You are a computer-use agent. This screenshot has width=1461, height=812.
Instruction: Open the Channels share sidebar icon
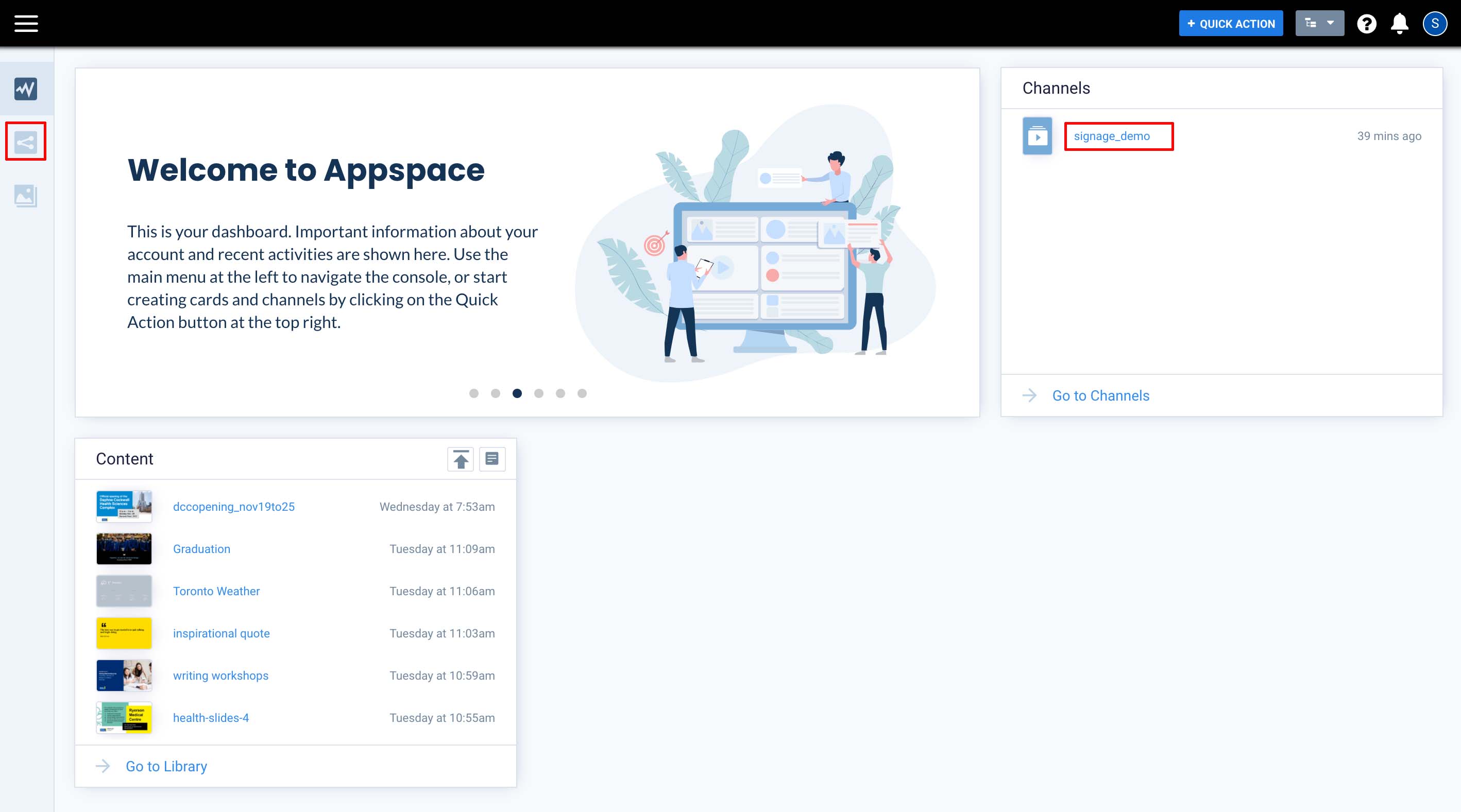coord(26,142)
